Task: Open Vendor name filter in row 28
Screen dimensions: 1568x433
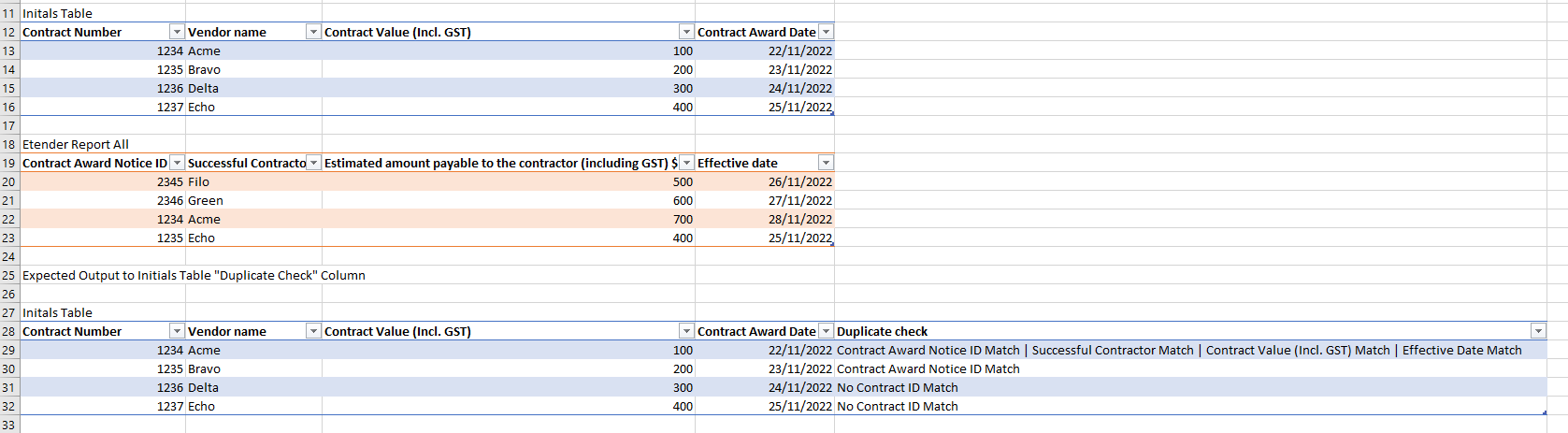Action: pyautogui.click(x=313, y=331)
